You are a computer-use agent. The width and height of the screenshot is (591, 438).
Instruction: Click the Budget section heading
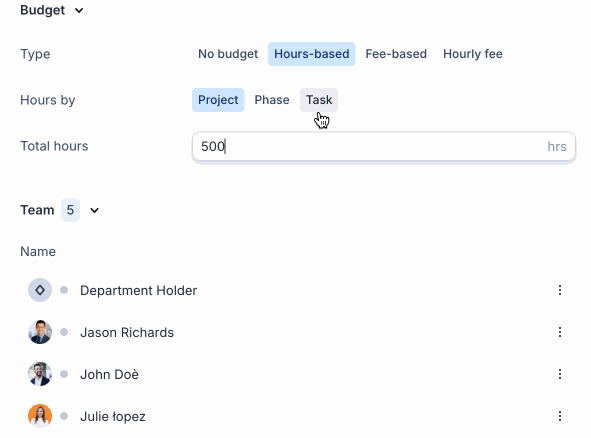(43, 10)
